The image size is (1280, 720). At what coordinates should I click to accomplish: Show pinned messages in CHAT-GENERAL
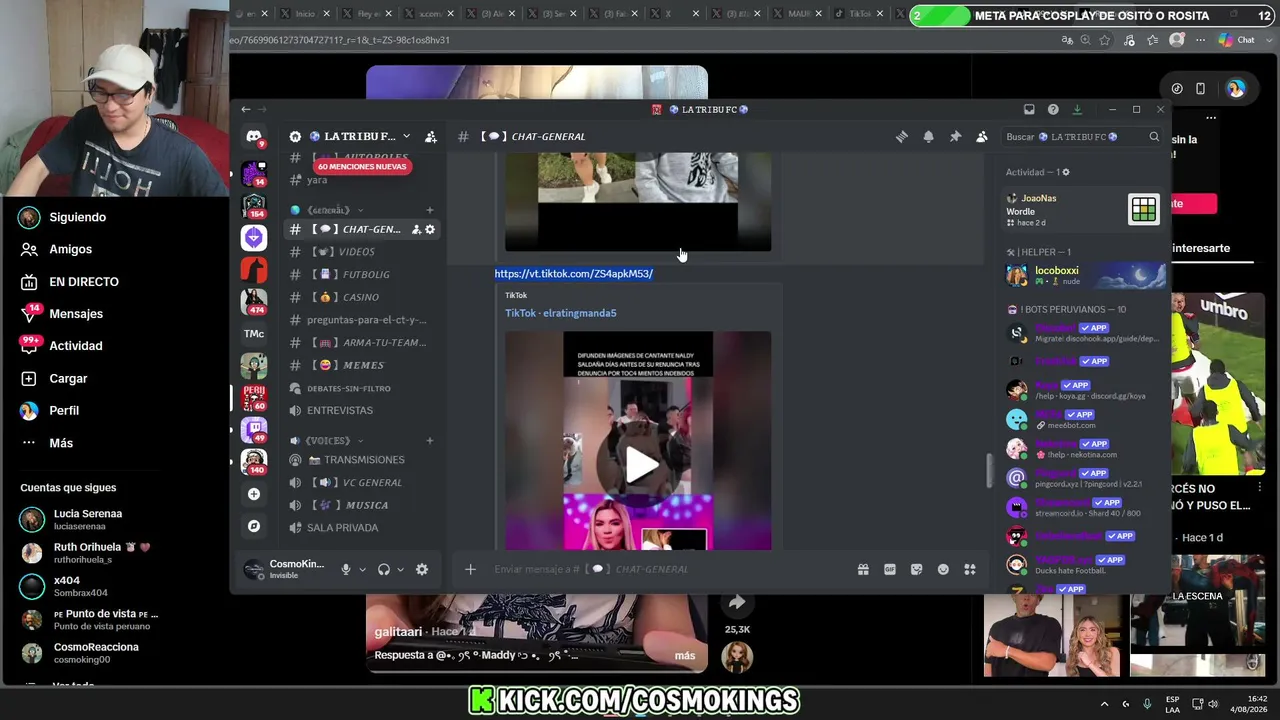955,137
